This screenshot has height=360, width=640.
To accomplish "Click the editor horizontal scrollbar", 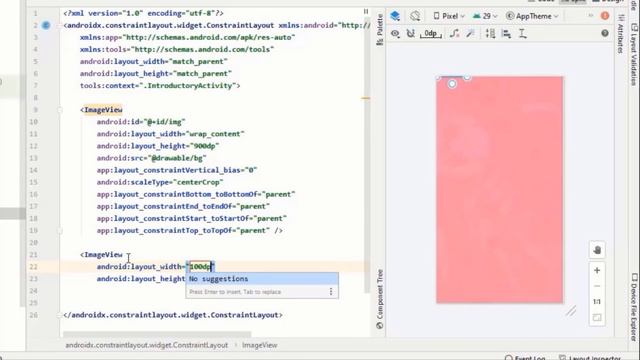I will [x=157, y=334].
